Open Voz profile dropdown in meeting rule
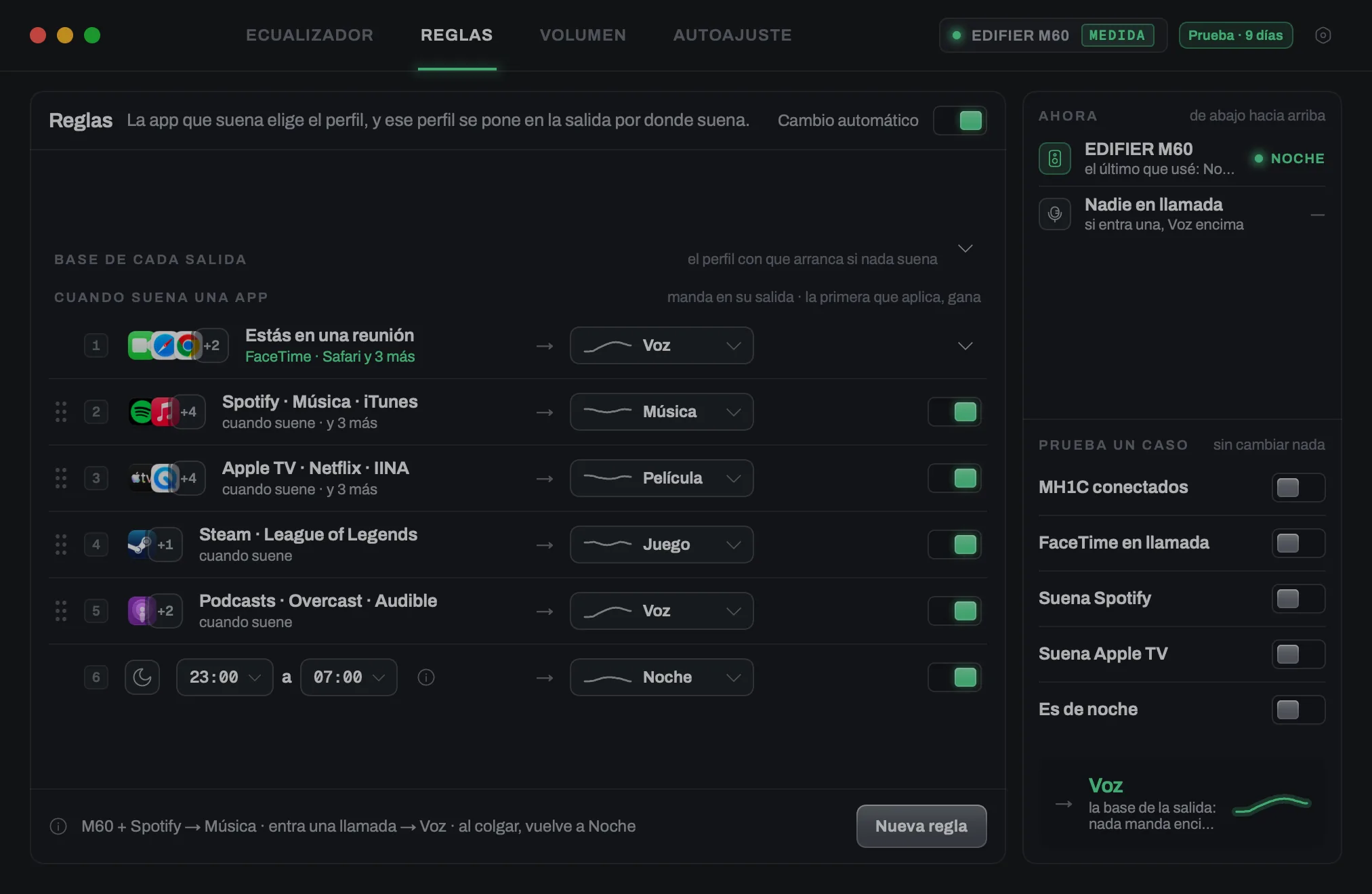Screen dimensions: 1372x894 pyautogui.click(x=662, y=345)
